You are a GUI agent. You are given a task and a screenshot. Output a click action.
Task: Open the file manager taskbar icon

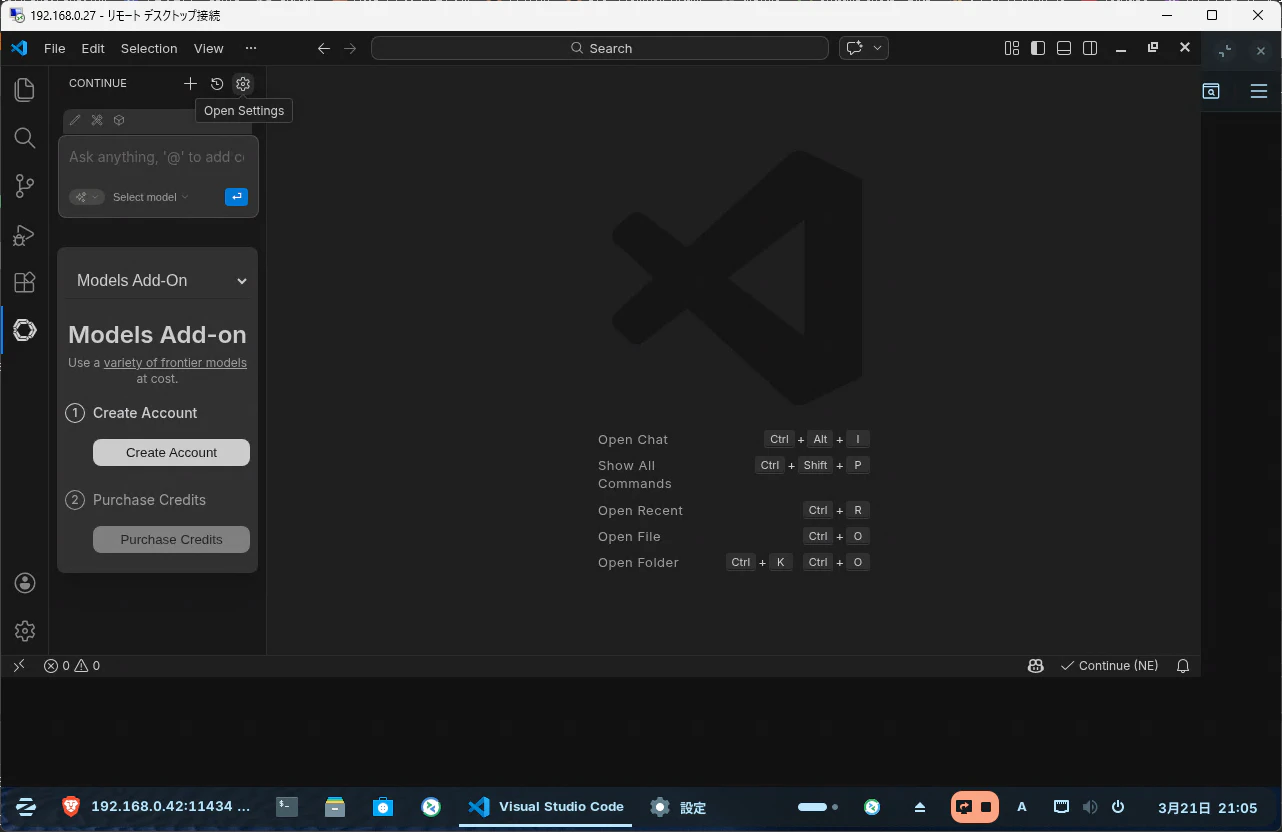click(x=335, y=807)
